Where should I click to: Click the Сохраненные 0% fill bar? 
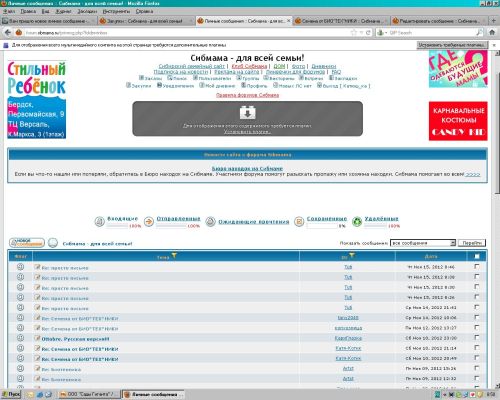(322, 226)
